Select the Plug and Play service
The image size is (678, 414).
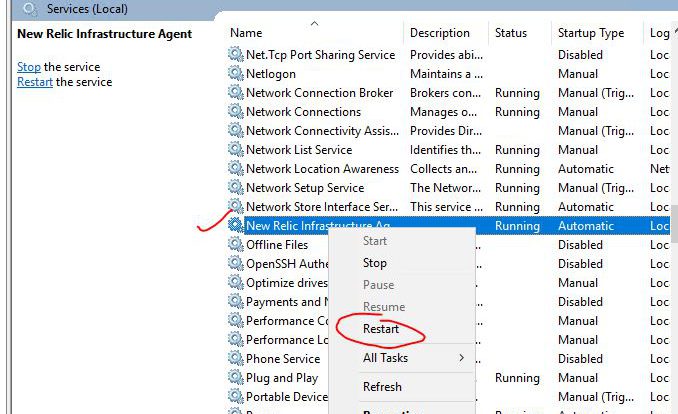pos(282,378)
